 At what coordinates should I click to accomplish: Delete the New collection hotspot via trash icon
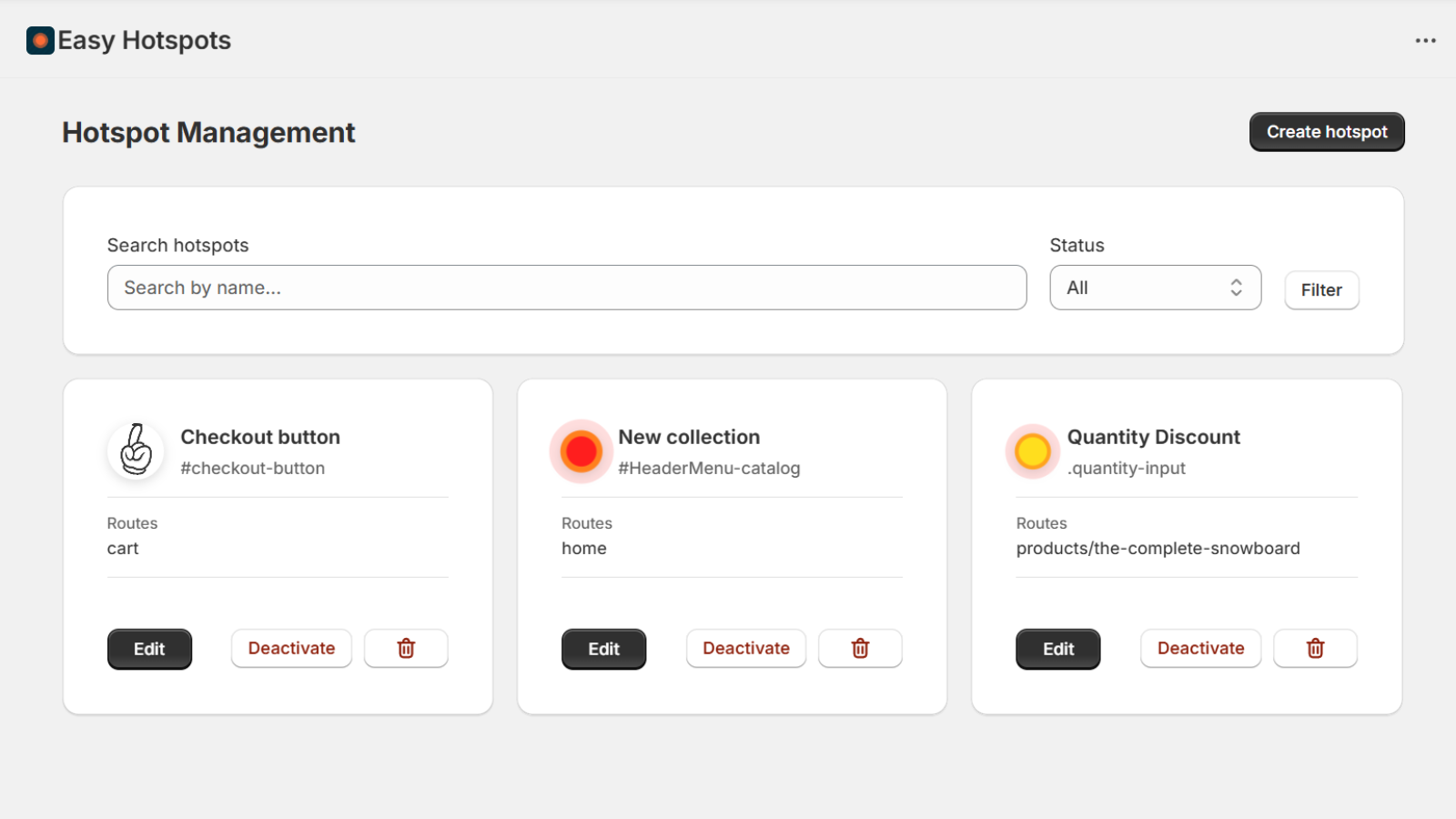pos(860,649)
